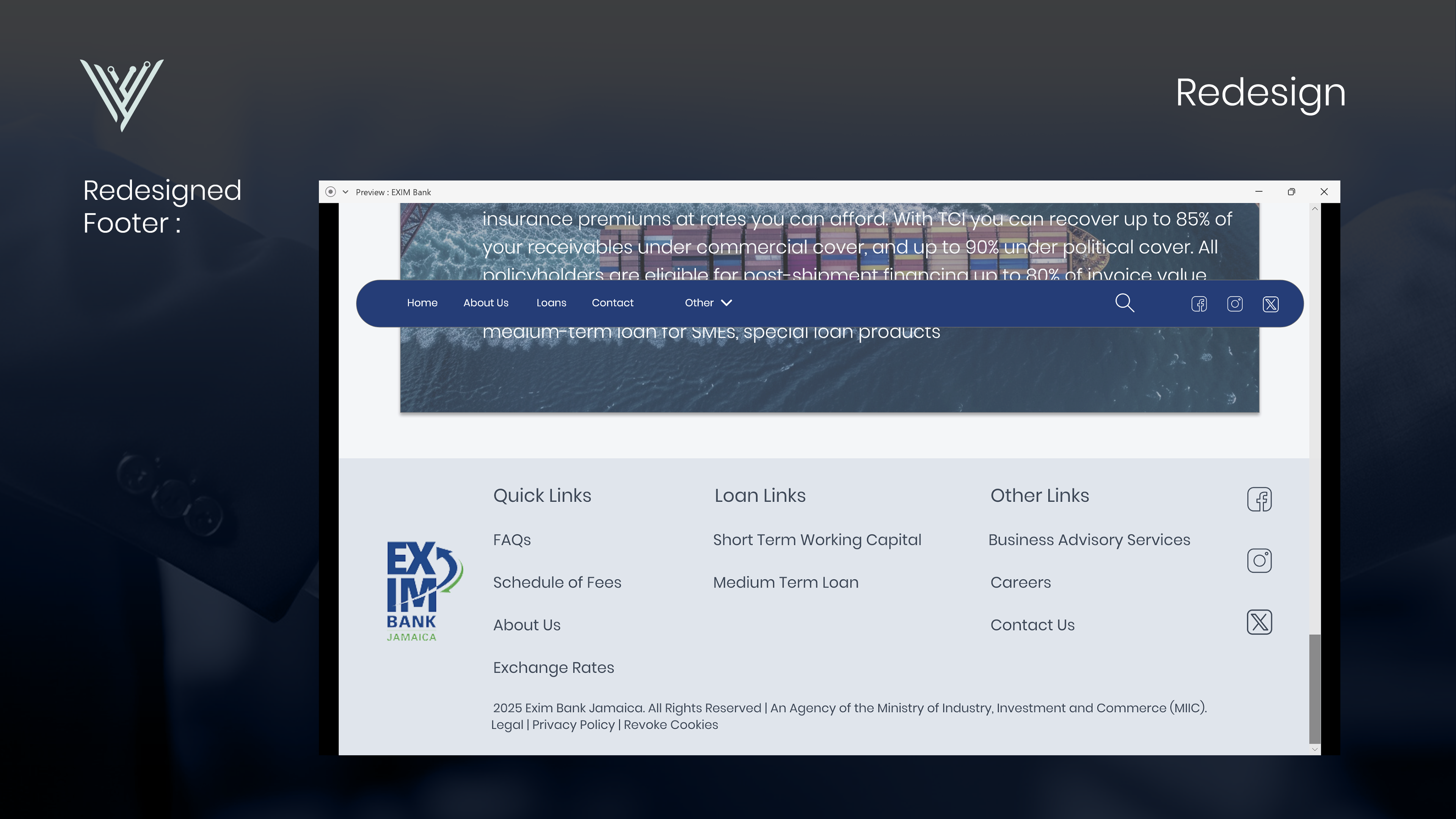Open Facebook from the navigation bar
Screen dimensions: 1456x819
tap(1199, 303)
